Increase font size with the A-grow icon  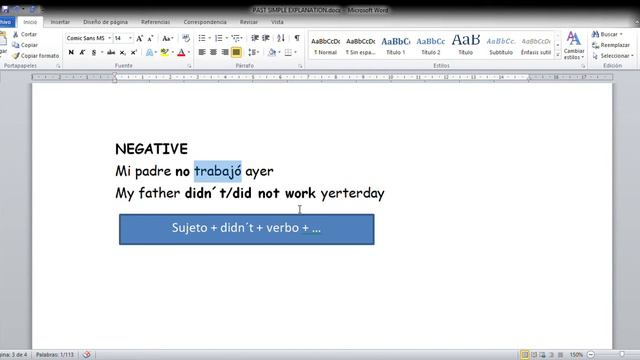point(140,38)
